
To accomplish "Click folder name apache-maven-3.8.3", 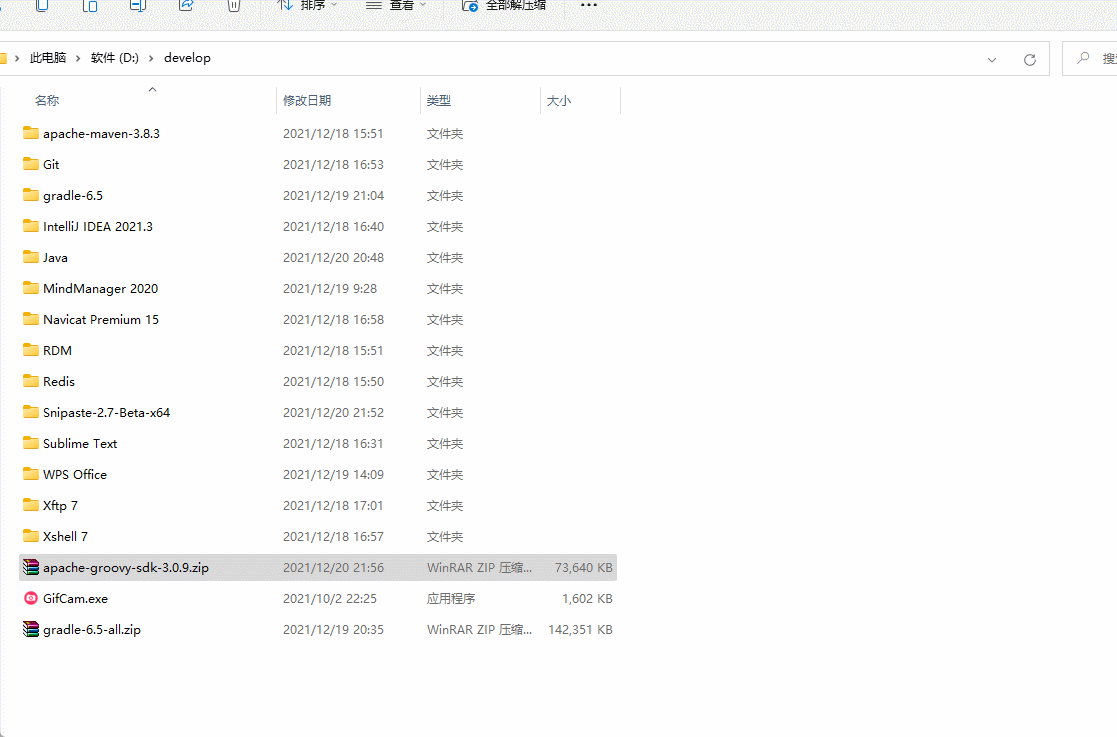I will [101, 134].
